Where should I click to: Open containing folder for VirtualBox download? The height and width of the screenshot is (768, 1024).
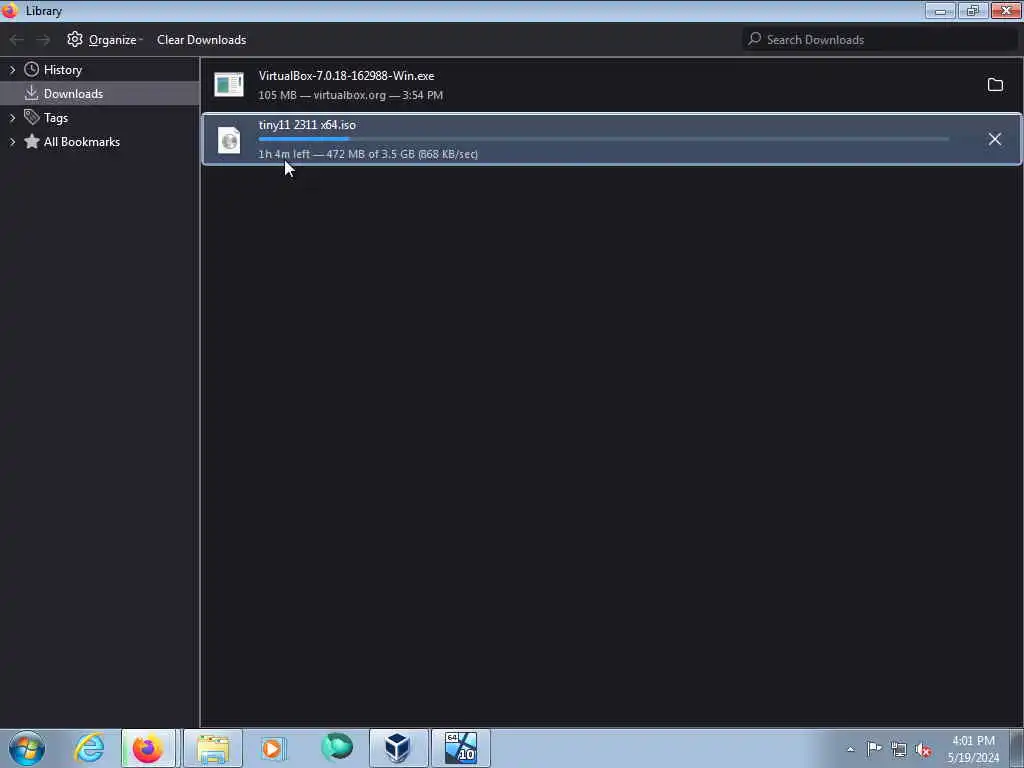pyautogui.click(x=995, y=85)
